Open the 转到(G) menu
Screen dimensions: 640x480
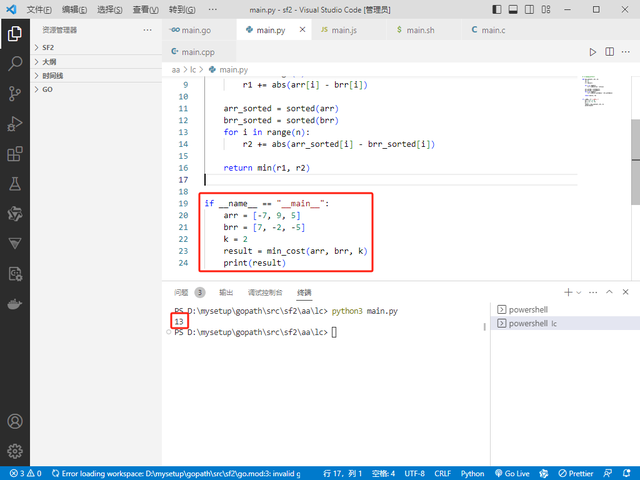[182, 9]
